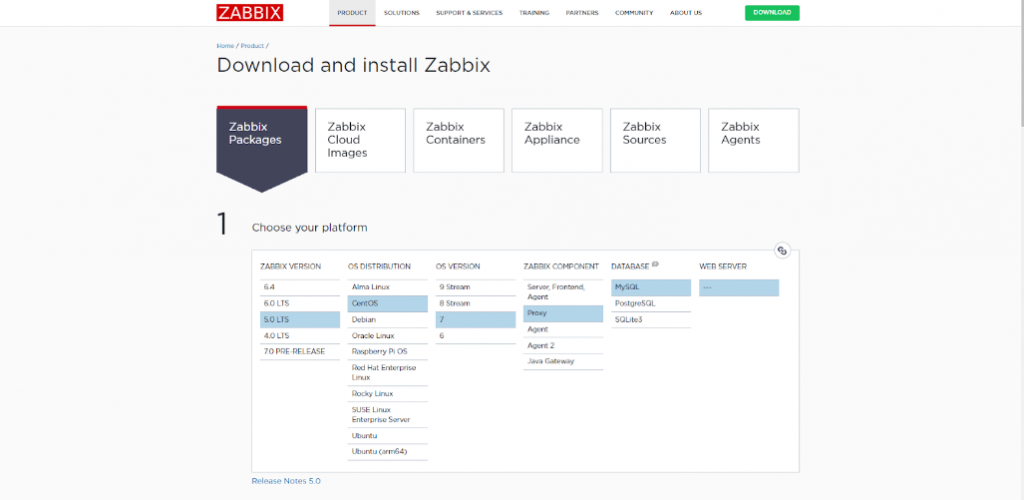
Task: Choose SUSE Linux Enterprise Server distribution
Action: click(x=387, y=414)
